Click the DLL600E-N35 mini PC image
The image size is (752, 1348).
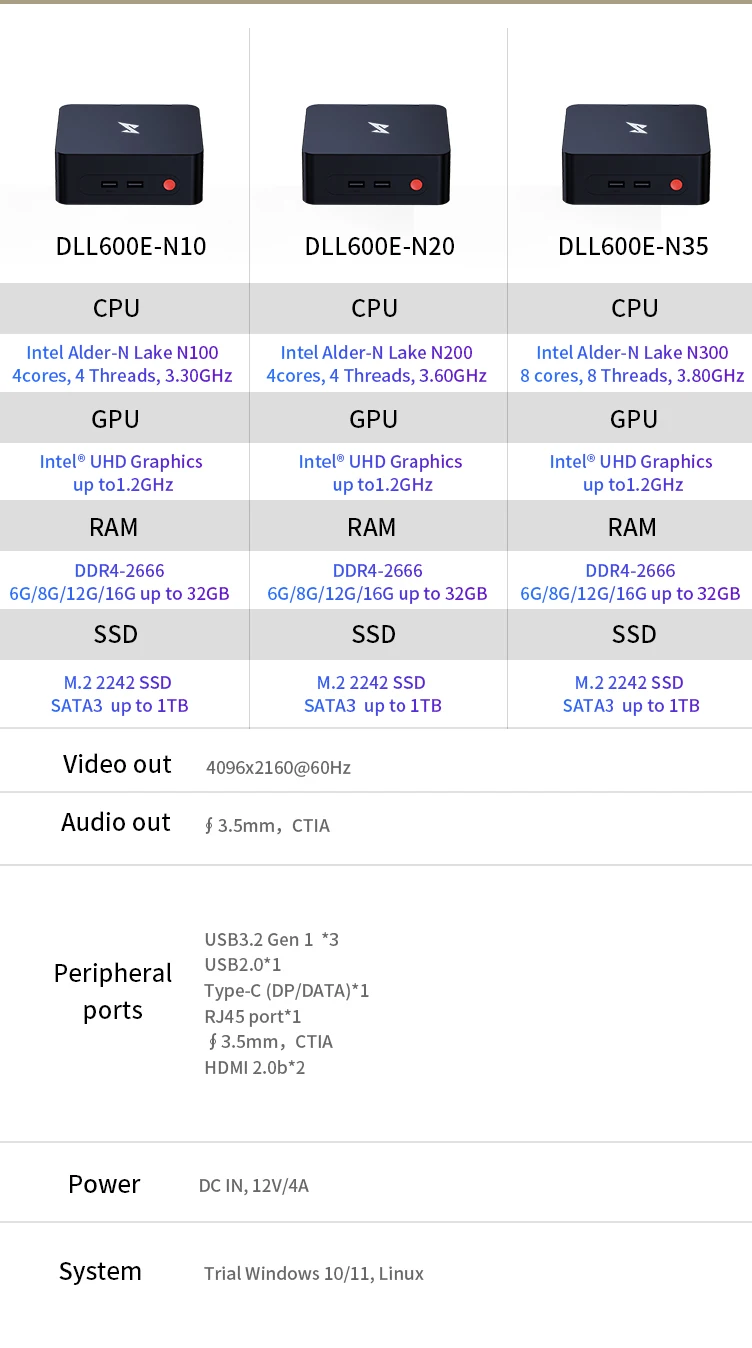(637, 156)
